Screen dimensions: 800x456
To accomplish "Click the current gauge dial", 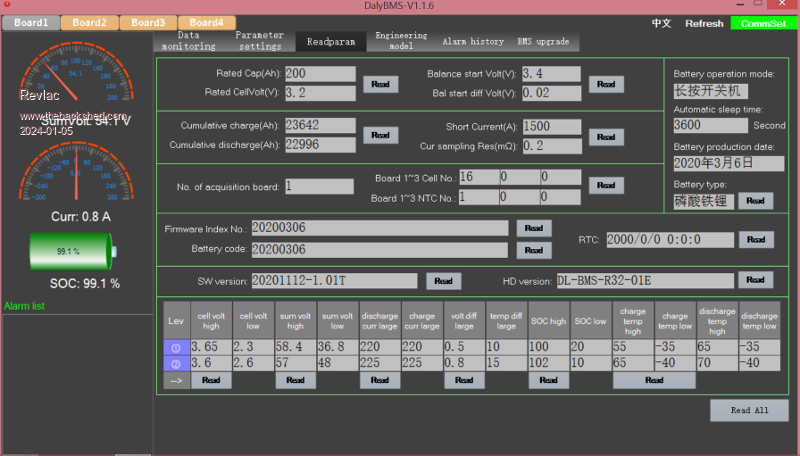I will tap(77, 175).
